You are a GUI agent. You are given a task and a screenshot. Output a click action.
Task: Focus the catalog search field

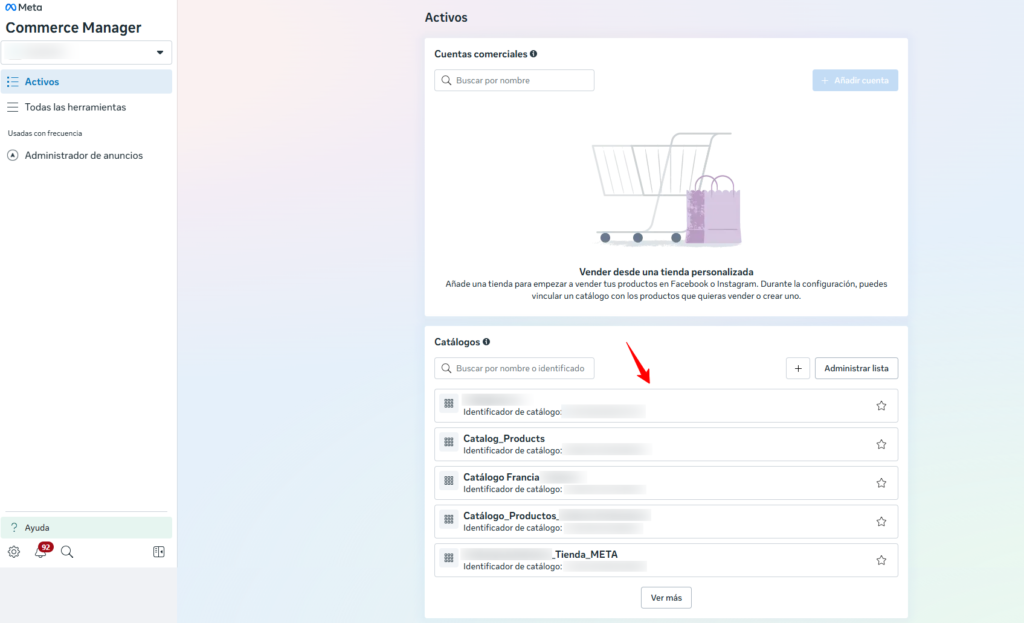[514, 368]
